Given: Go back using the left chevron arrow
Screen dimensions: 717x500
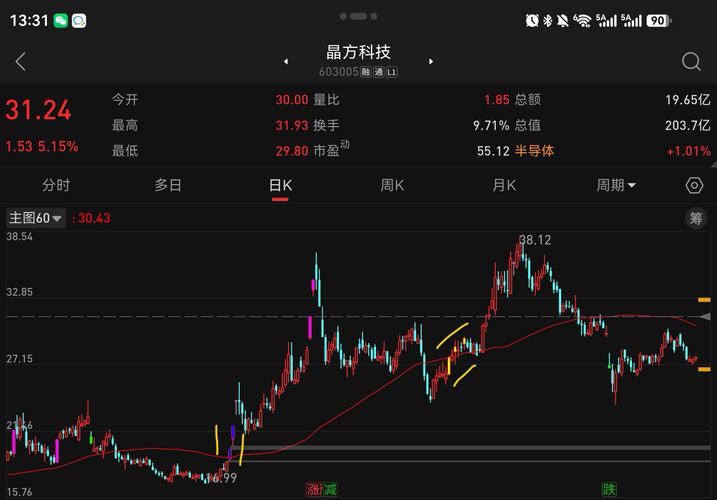Looking at the screenshot, I should 20,61.
